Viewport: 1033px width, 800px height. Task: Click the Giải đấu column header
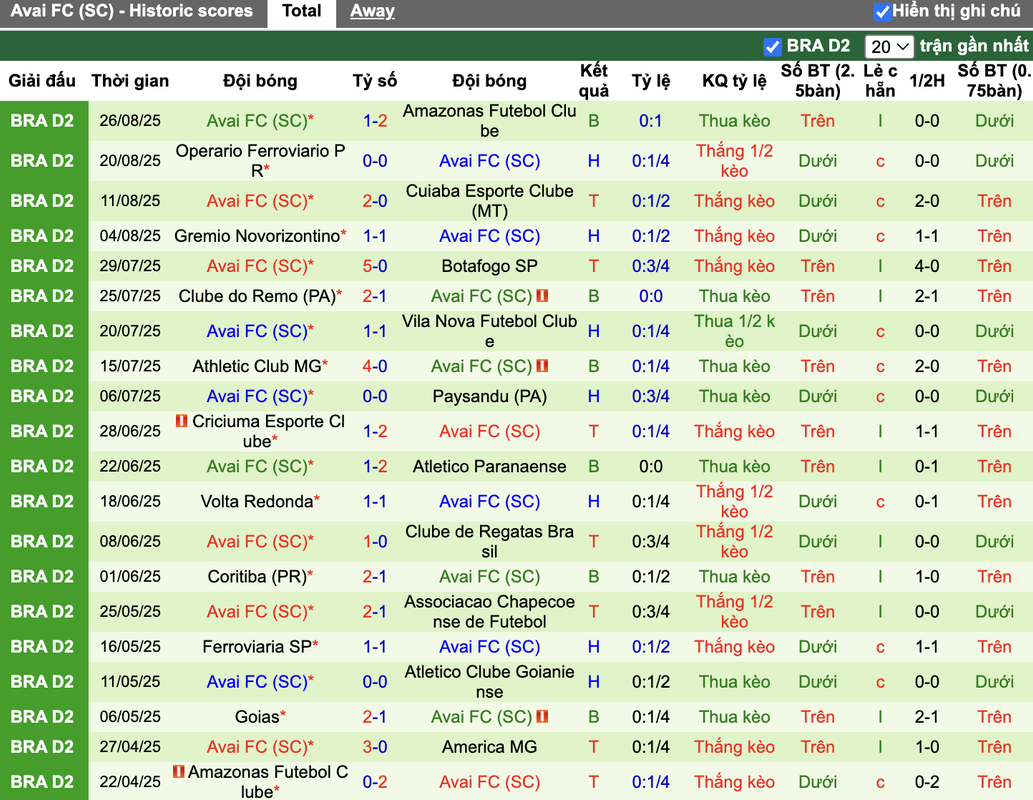[42, 80]
